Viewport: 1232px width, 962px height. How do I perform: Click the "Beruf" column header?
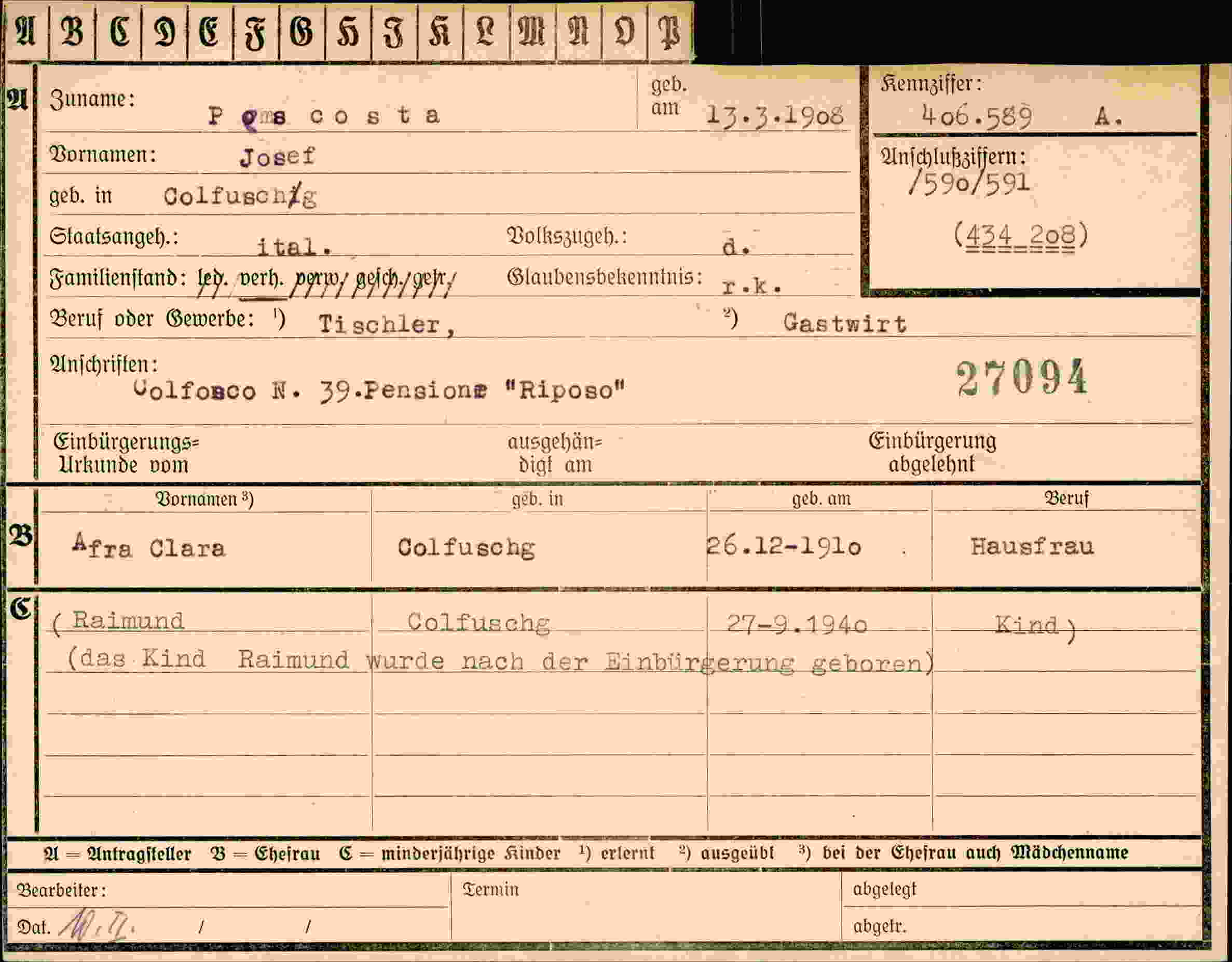pyautogui.click(x=1067, y=498)
